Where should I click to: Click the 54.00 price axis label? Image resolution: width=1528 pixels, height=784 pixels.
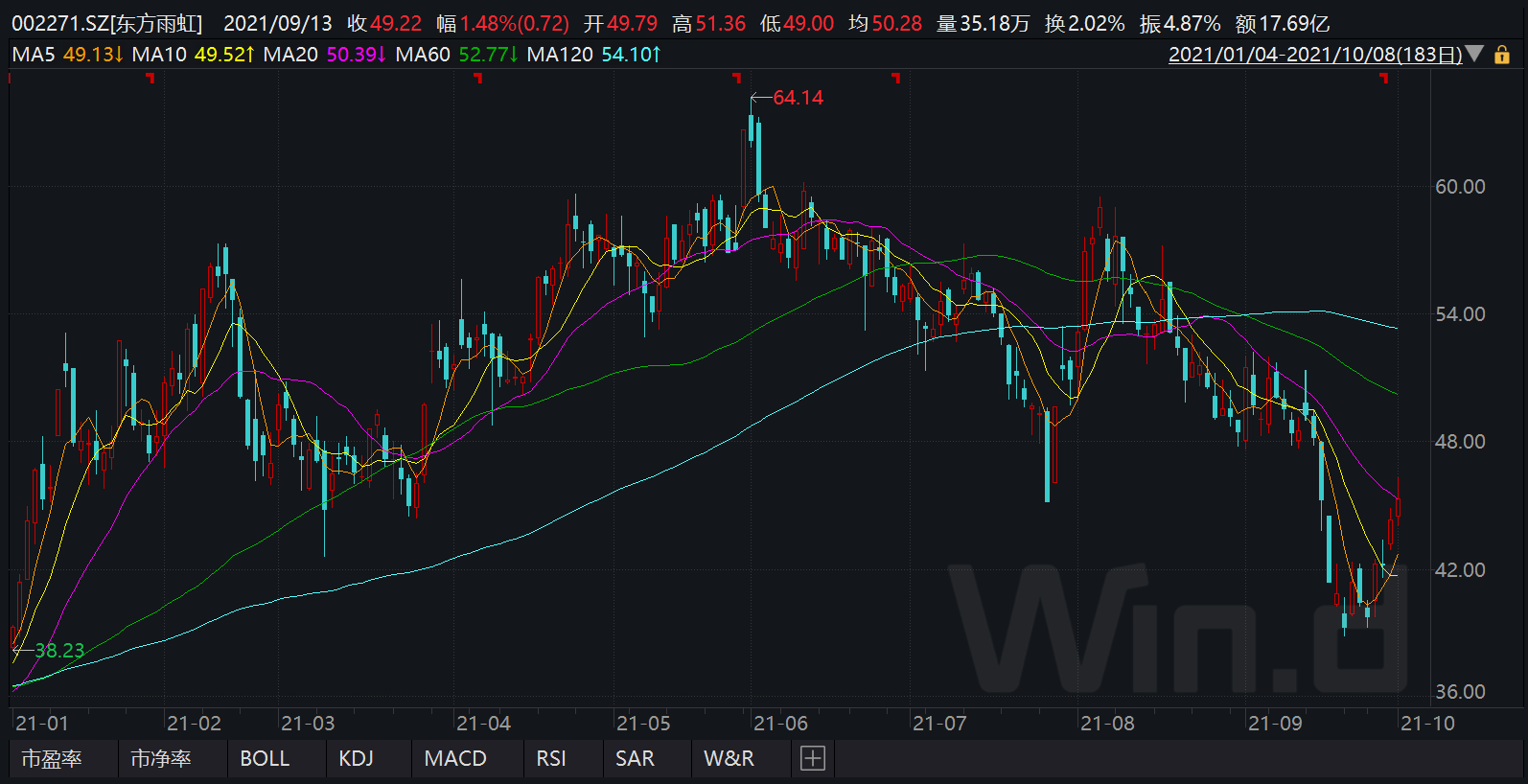(x=1460, y=314)
